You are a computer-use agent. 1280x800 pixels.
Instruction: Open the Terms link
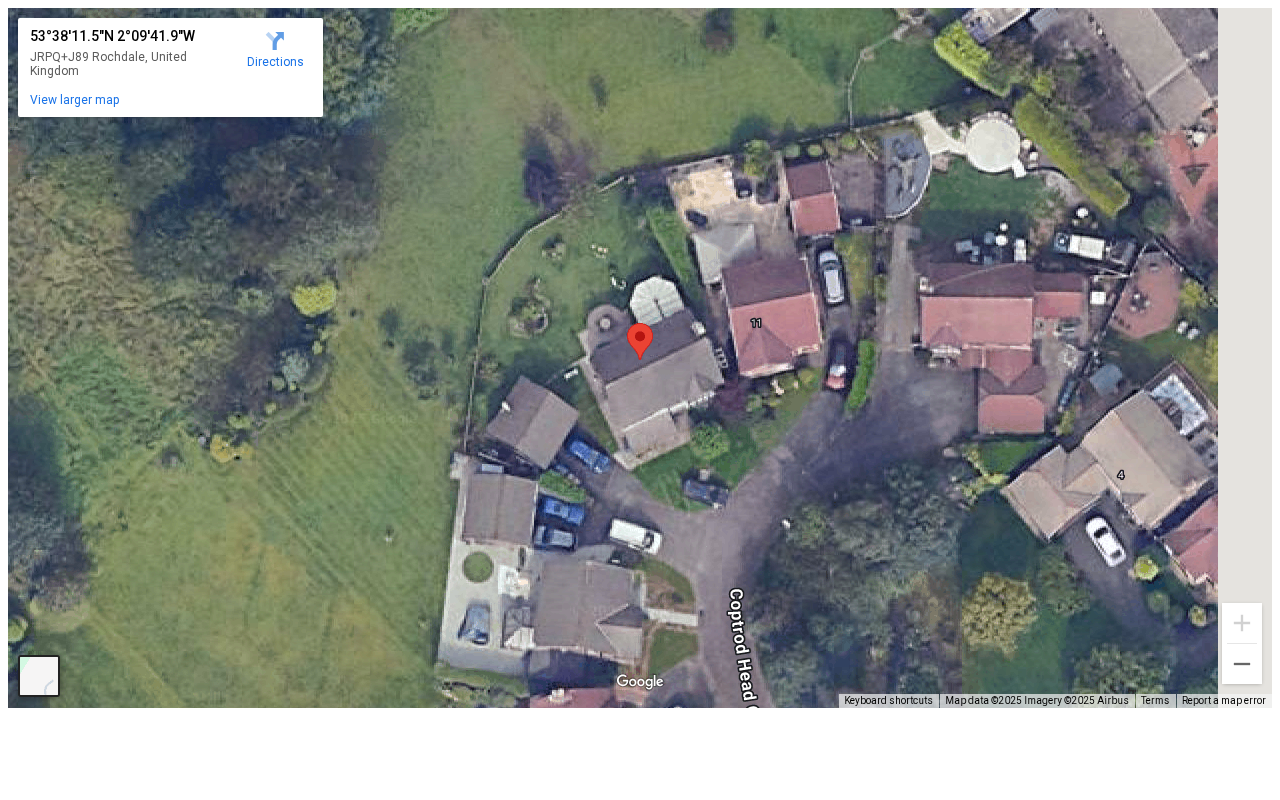1155,700
